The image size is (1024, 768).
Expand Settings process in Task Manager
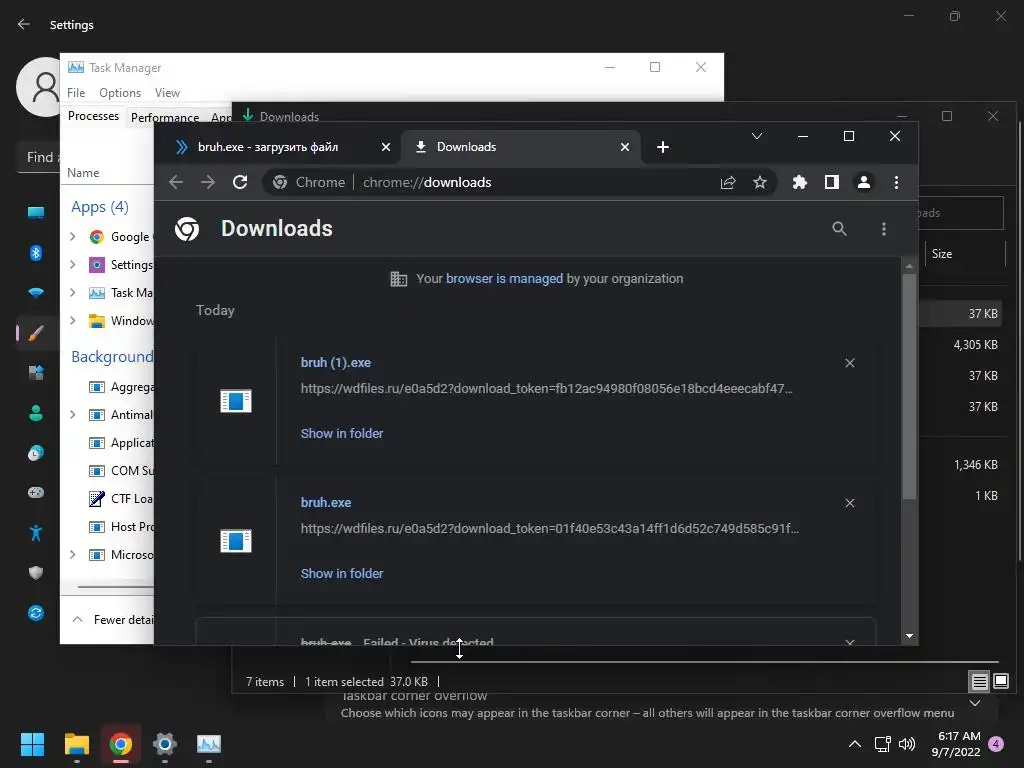click(72, 264)
